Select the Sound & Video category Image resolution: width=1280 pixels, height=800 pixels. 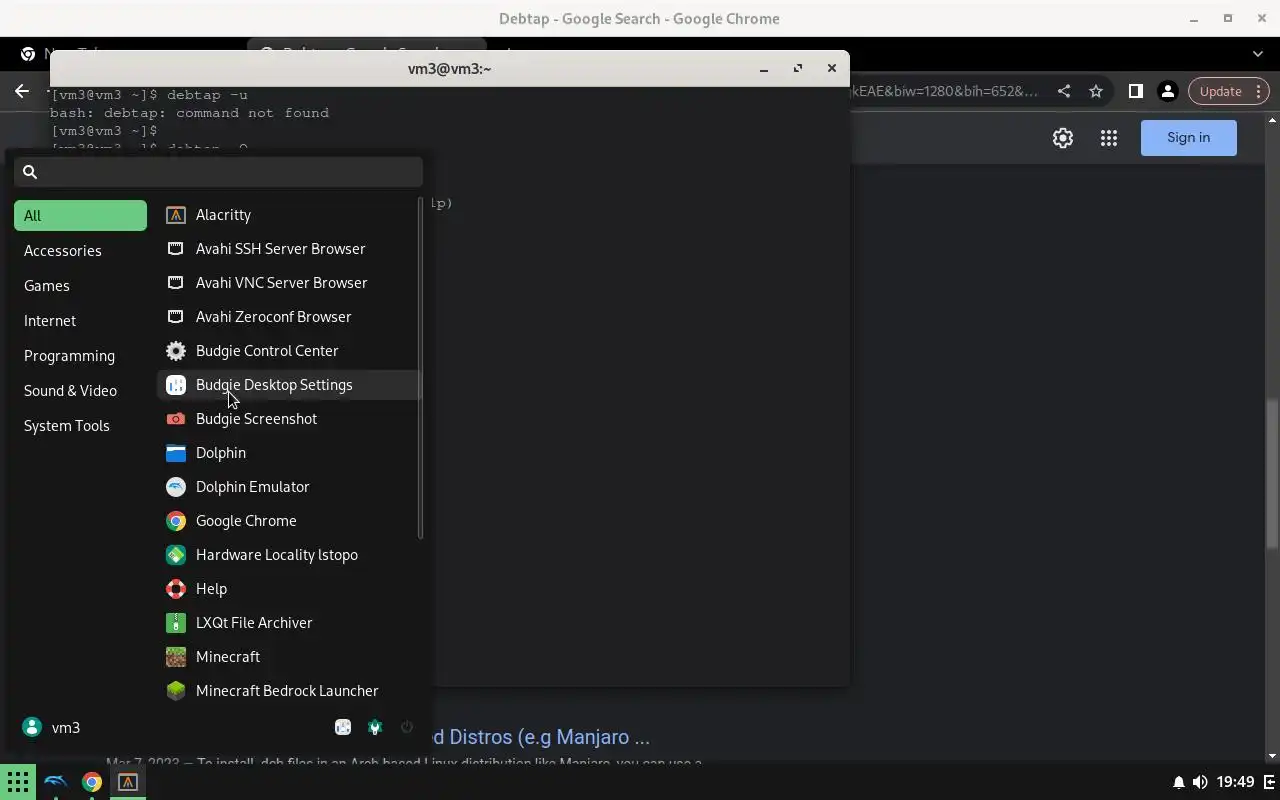[80, 391]
